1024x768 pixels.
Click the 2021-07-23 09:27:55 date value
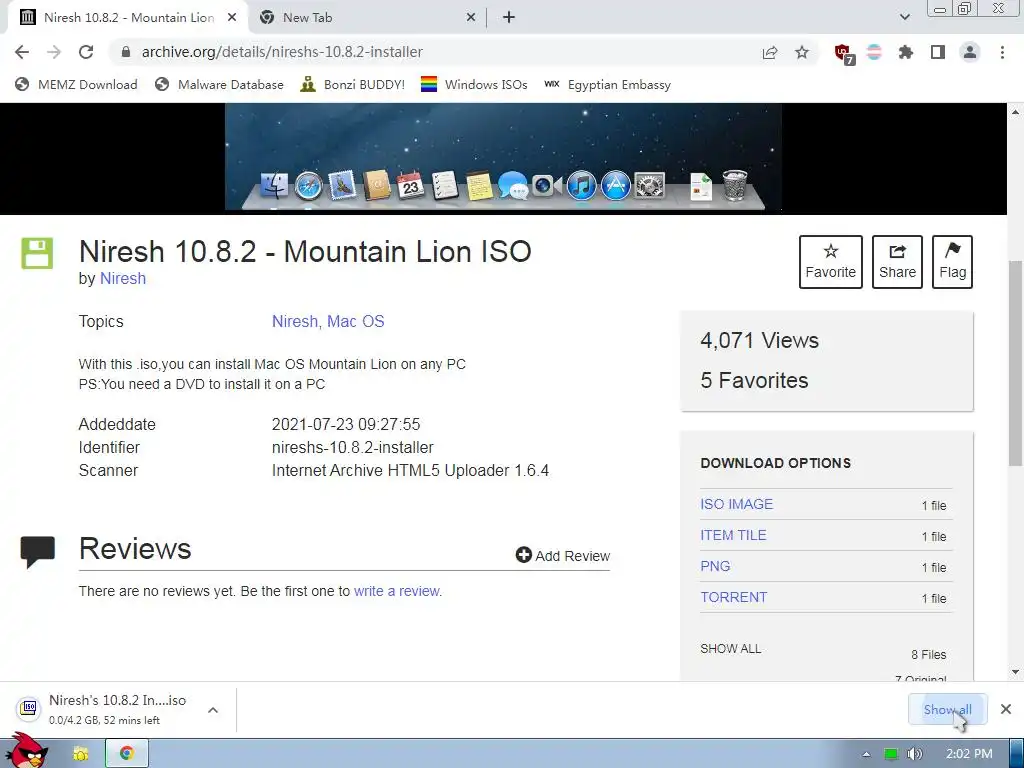[x=346, y=424]
